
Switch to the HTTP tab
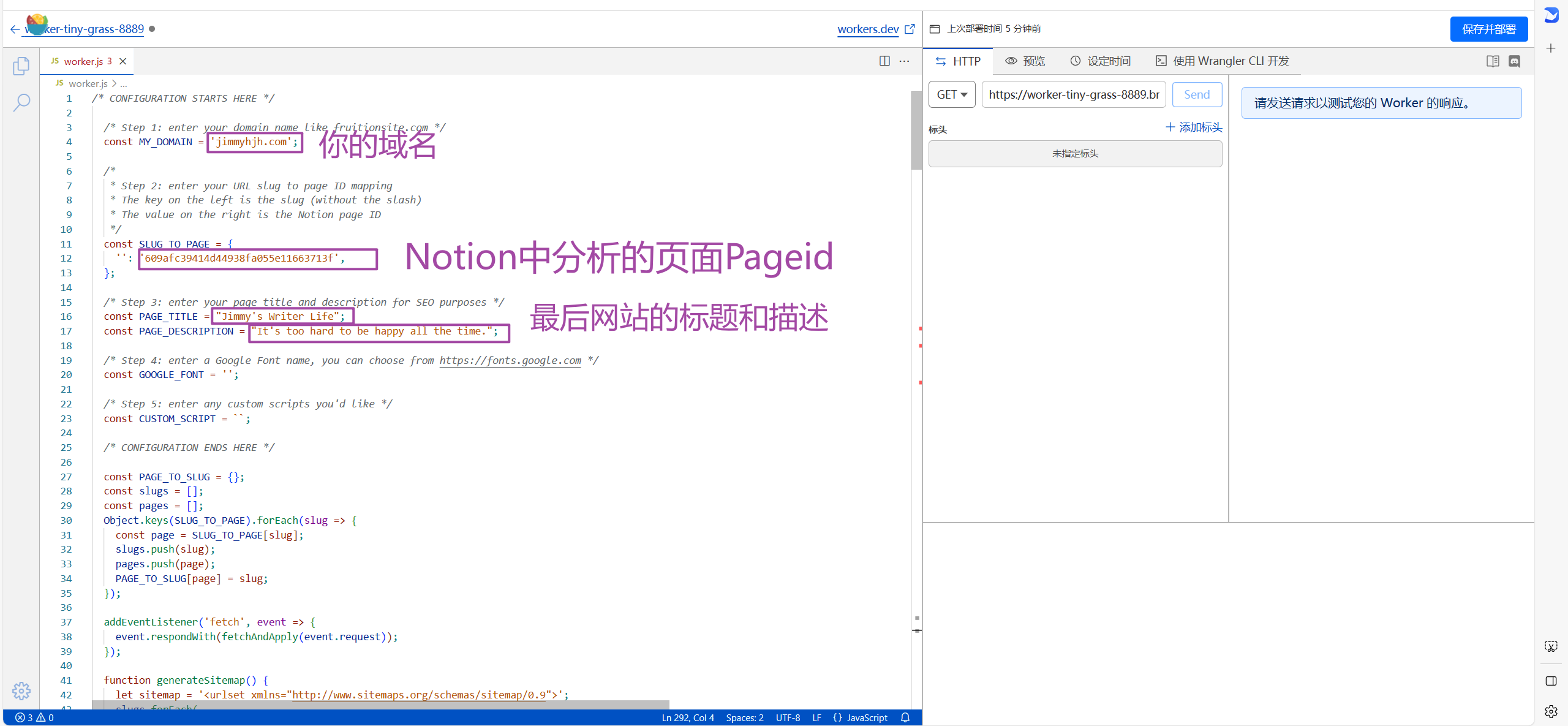coord(959,61)
